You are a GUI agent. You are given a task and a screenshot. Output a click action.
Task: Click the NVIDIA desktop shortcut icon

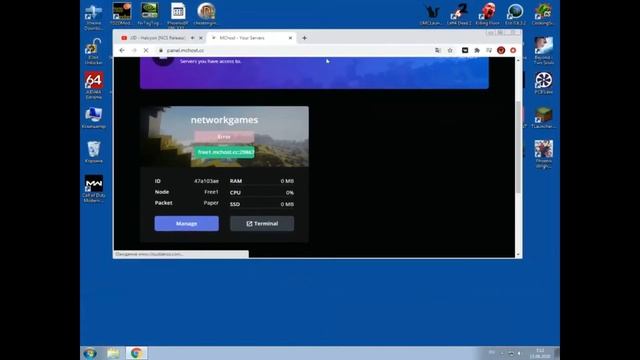pos(149,14)
